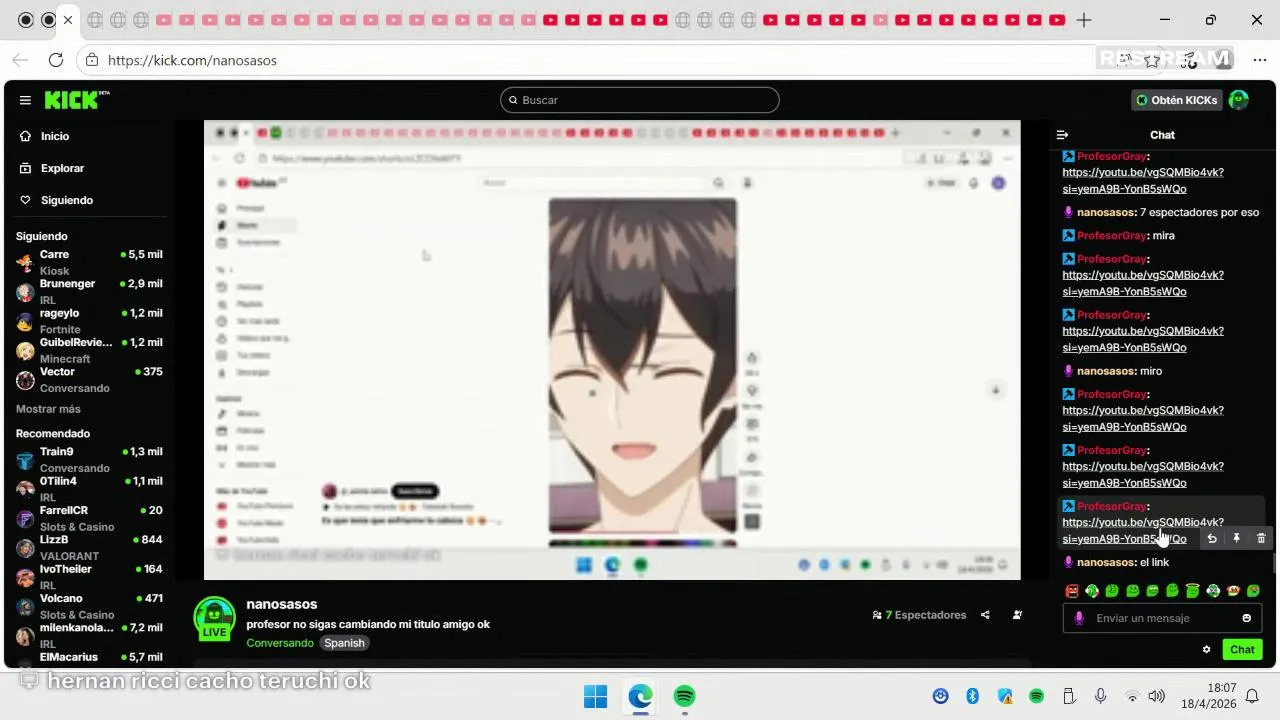Add page to browser favorites star
Screen dimensions: 1280x720
(1152, 60)
